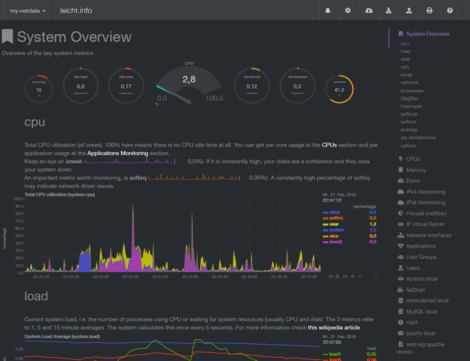
Task: Click the import snapshot upload icon
Action: pos(409,10)
